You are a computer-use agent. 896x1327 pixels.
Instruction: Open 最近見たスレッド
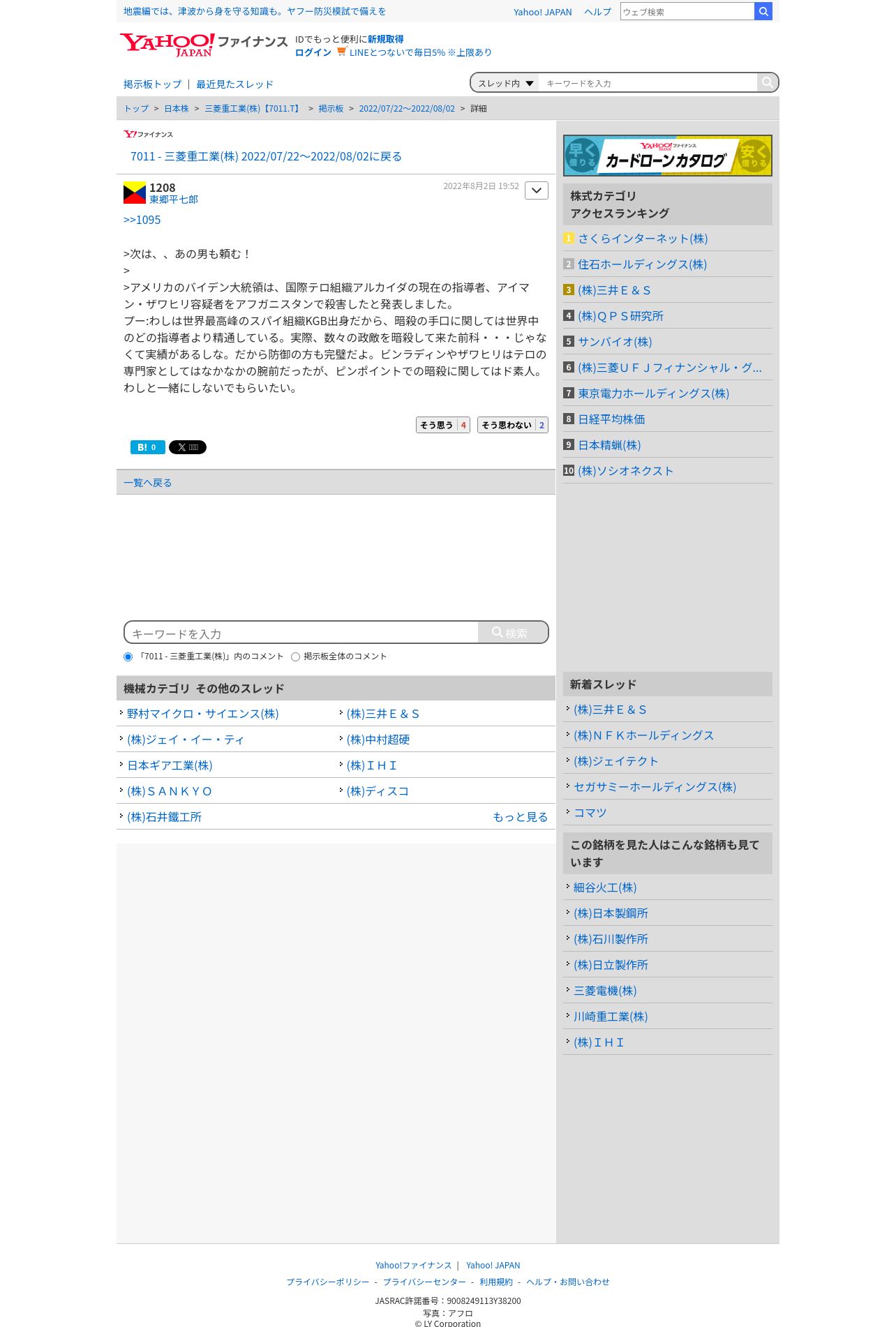[x=234, y=84]
